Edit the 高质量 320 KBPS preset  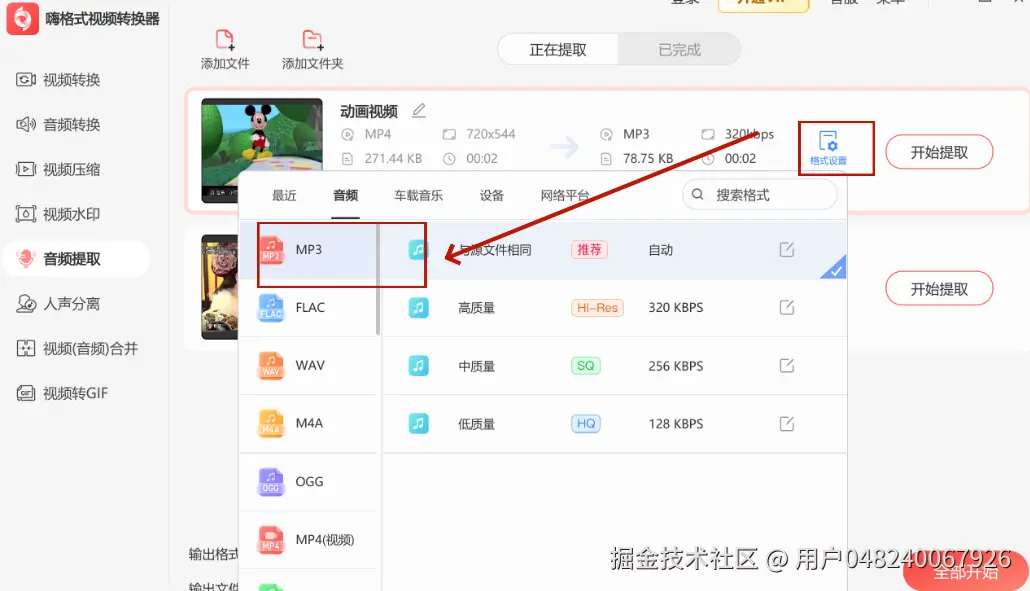pos(787,307)
